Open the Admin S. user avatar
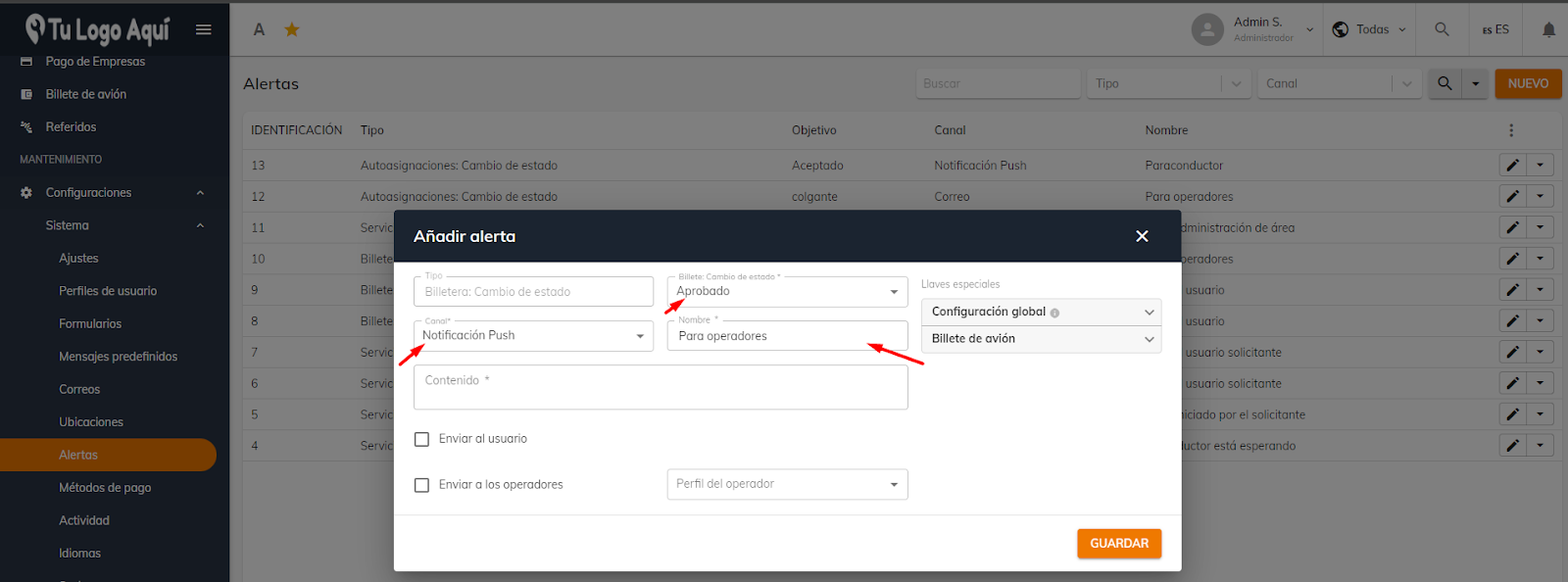This screenshot has width=1568, height=582. pos(1207,29)
